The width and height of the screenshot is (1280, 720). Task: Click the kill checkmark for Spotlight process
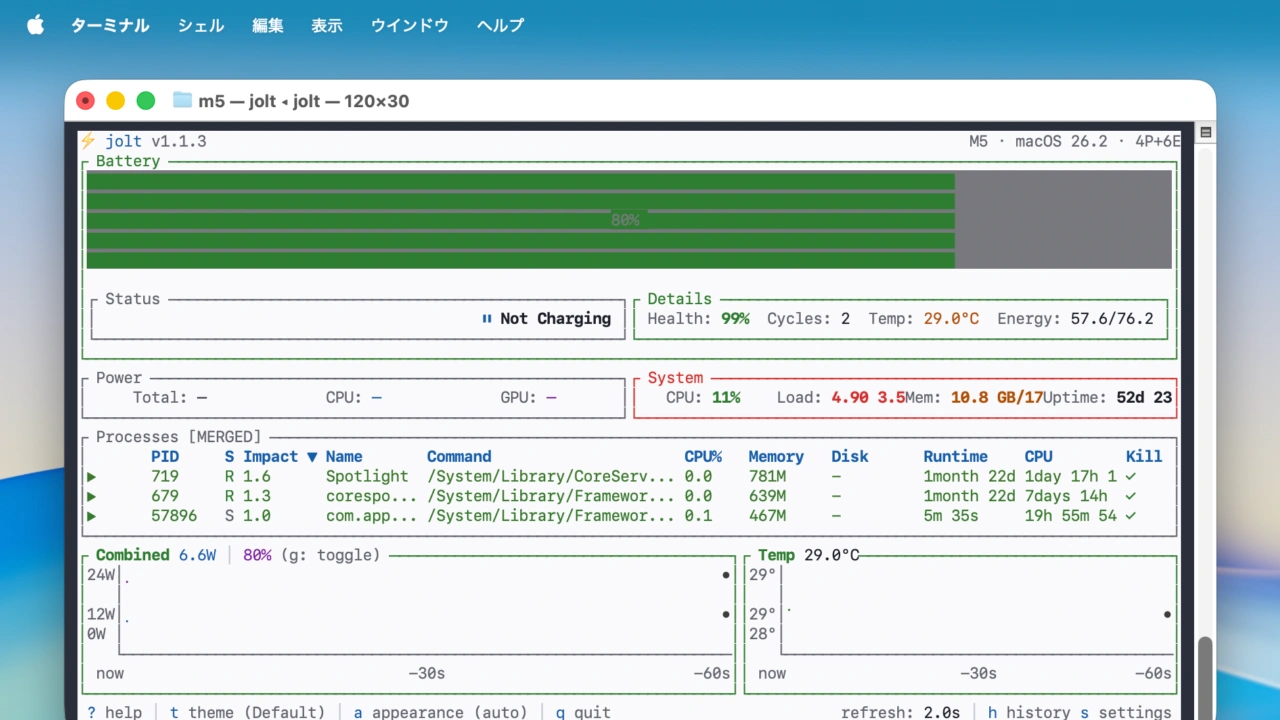1131,477
